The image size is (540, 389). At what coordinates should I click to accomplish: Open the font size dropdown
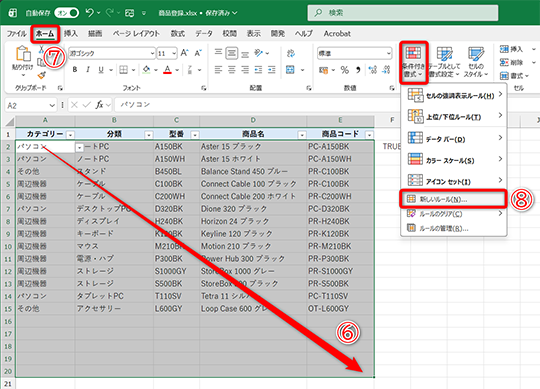click(174, 53)
